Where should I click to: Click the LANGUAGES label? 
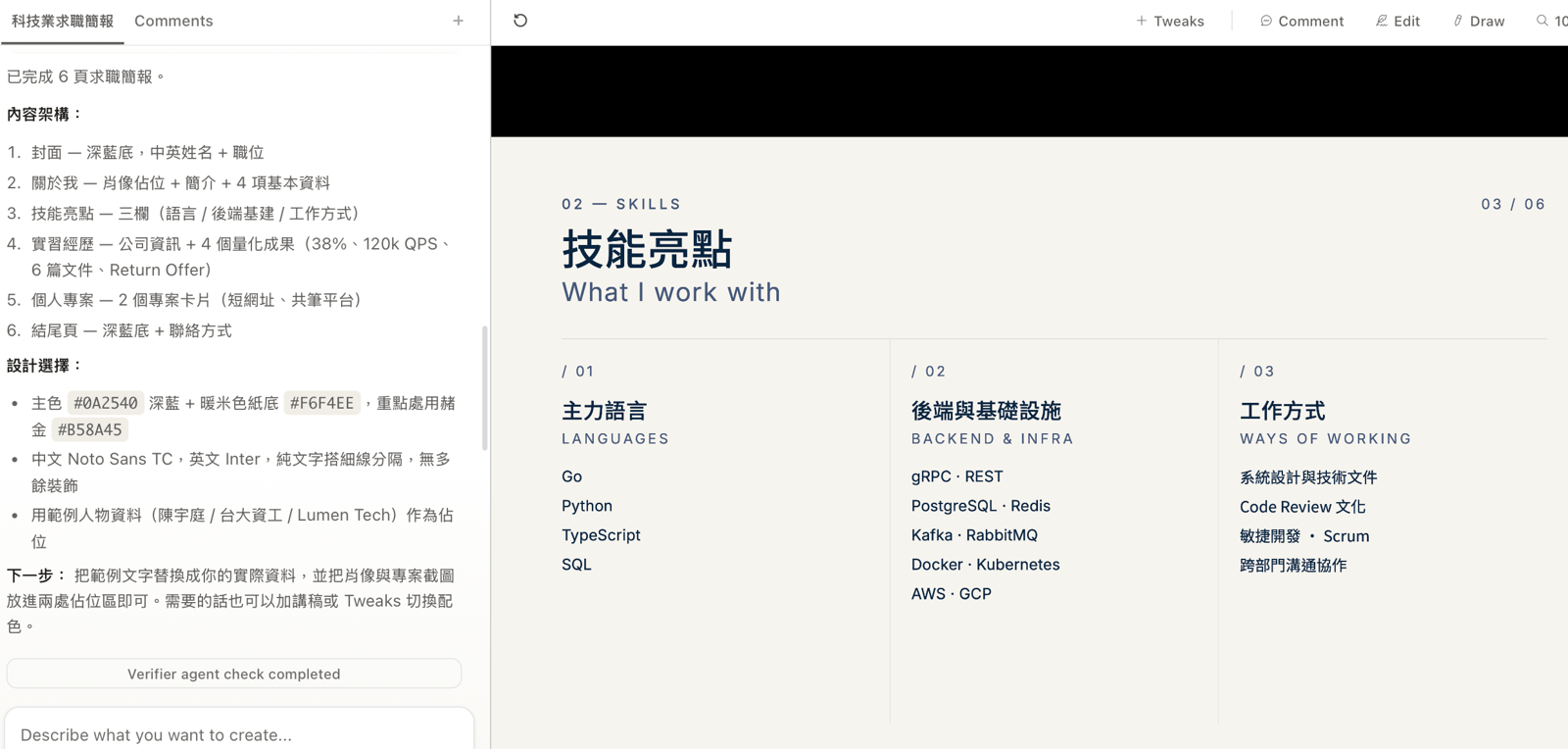(615, 439)
